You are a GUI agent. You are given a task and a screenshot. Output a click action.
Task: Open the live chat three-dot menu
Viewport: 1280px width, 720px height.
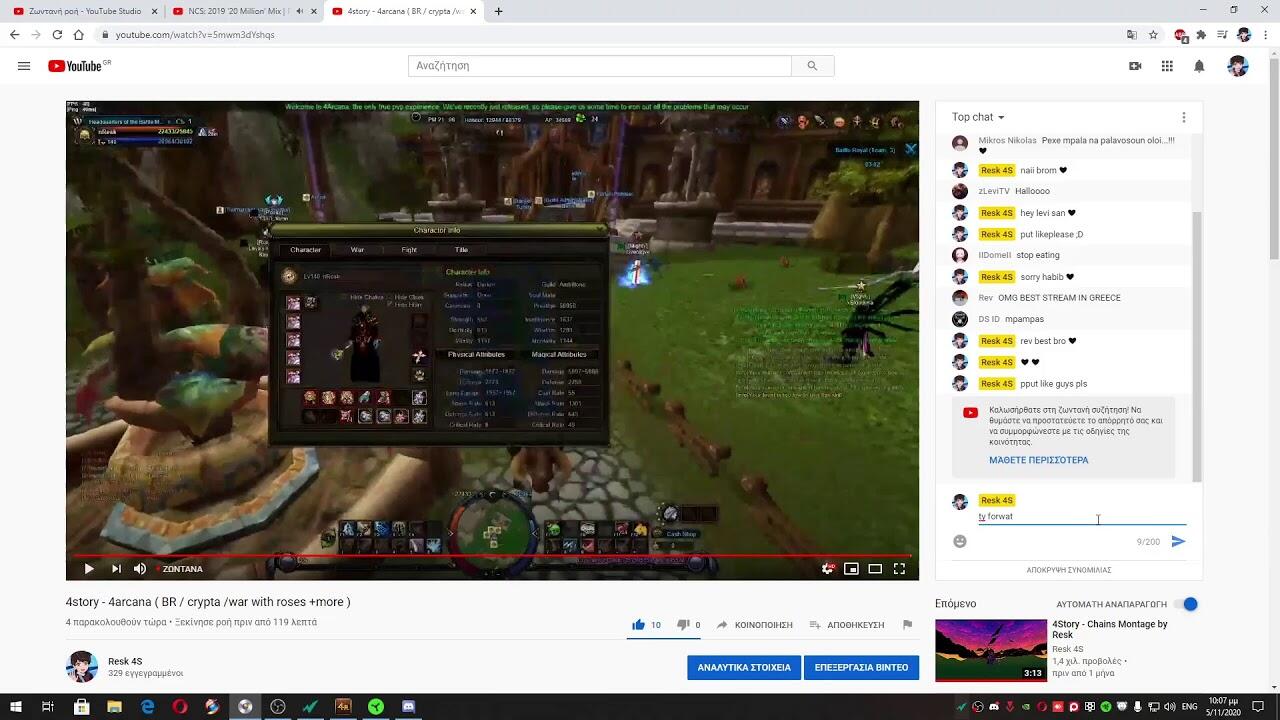pyautogui.click(x=1183, y=117)
